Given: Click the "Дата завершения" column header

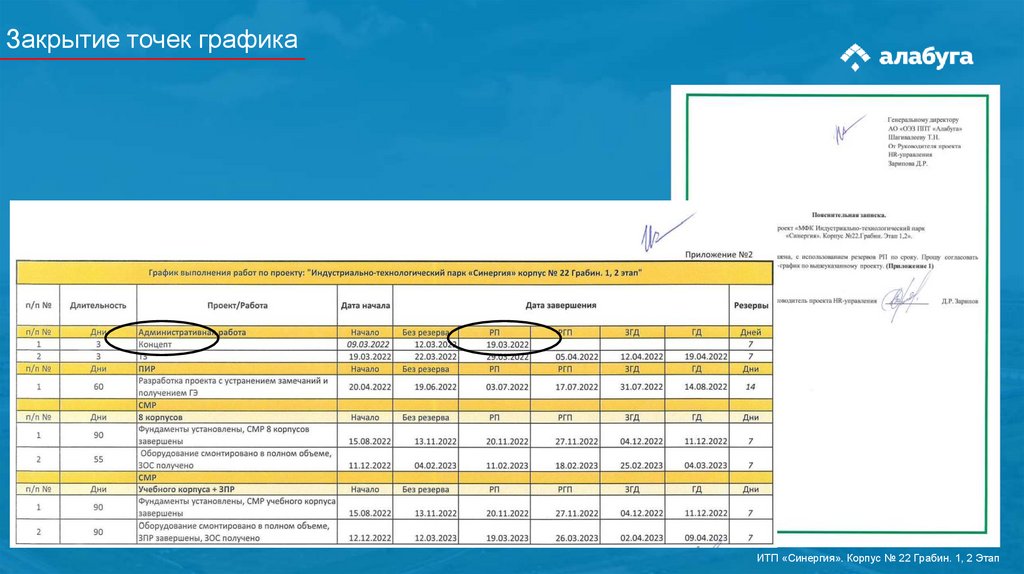Looking at the screenshot, I should (x=560, y=305).
